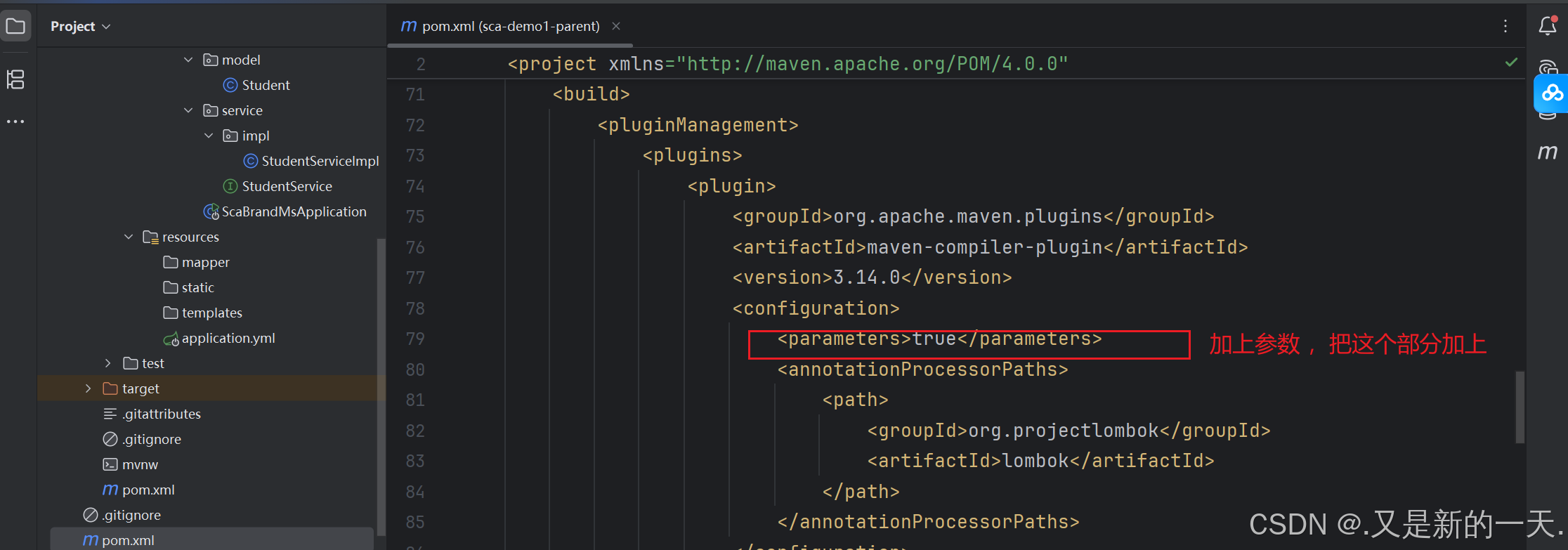Click the editor vertical scrollbar thumb
1568x550 pixels.
(1520, 407)
